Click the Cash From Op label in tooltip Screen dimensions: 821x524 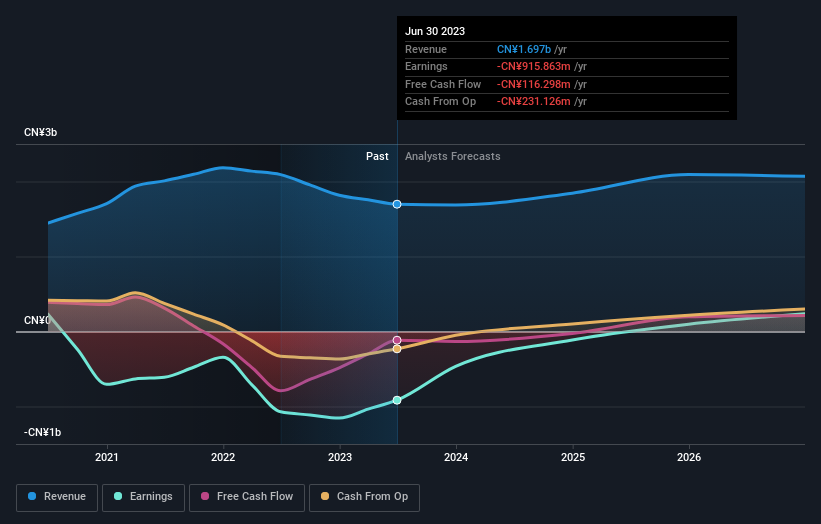(440, 102)
